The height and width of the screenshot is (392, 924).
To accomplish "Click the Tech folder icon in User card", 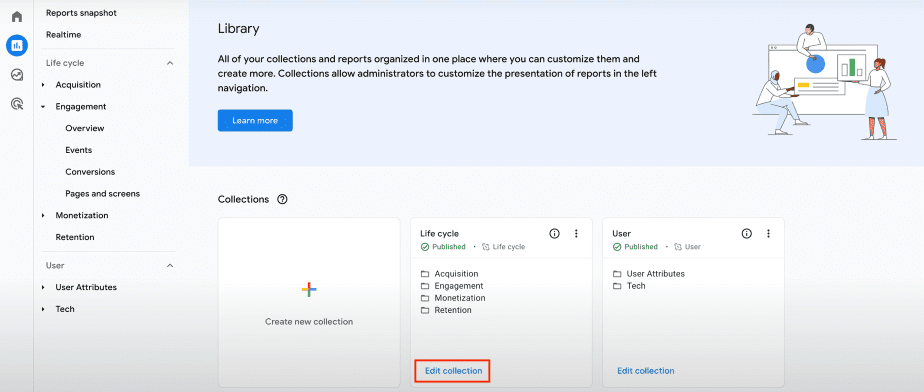I will coord(617,286).
